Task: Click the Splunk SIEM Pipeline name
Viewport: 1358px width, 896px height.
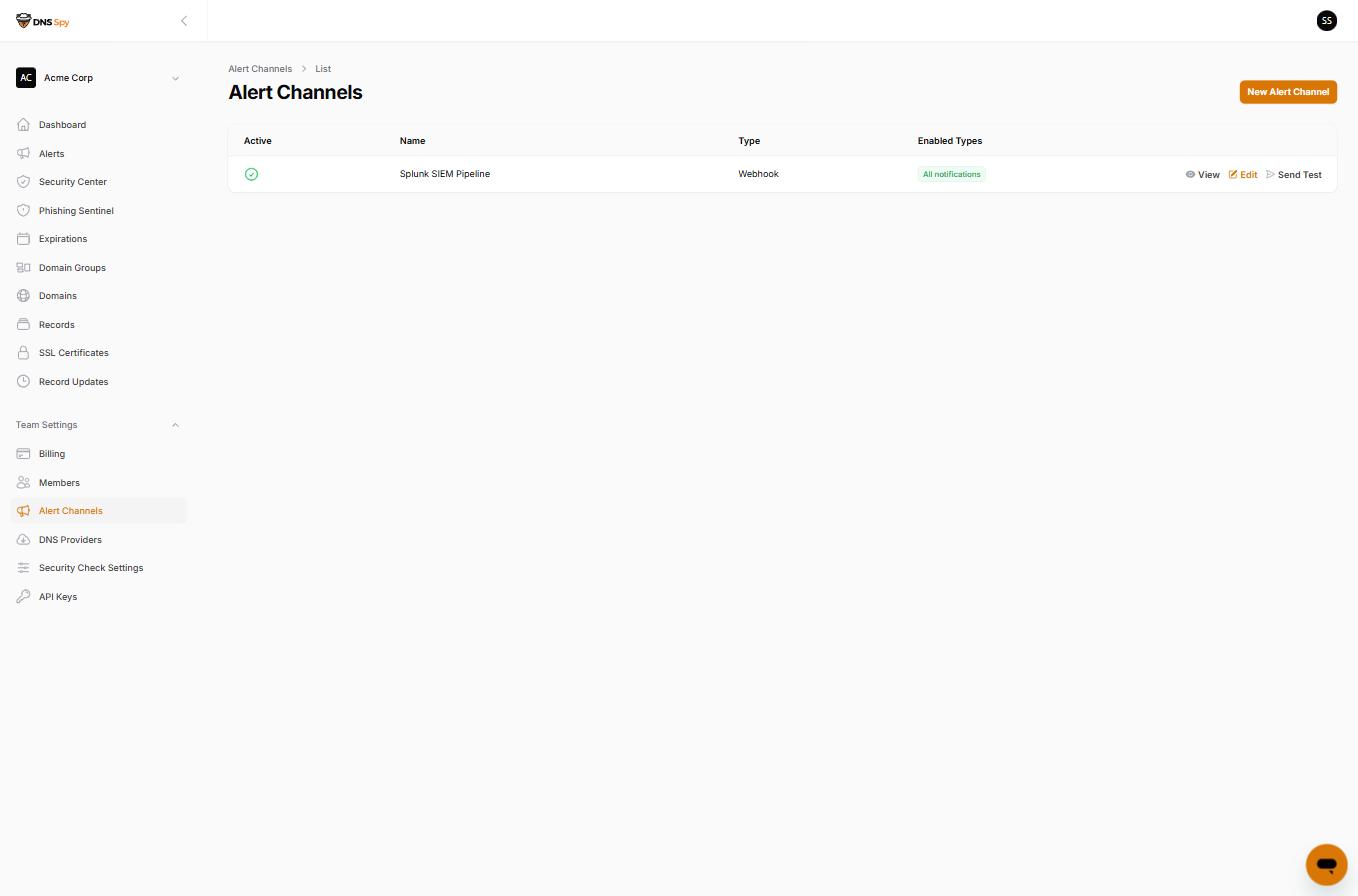Action: point(445,174)
